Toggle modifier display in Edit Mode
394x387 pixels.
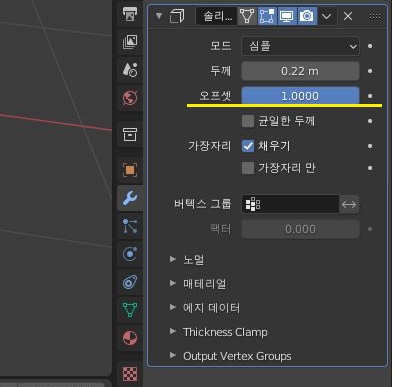pos(267,16)
